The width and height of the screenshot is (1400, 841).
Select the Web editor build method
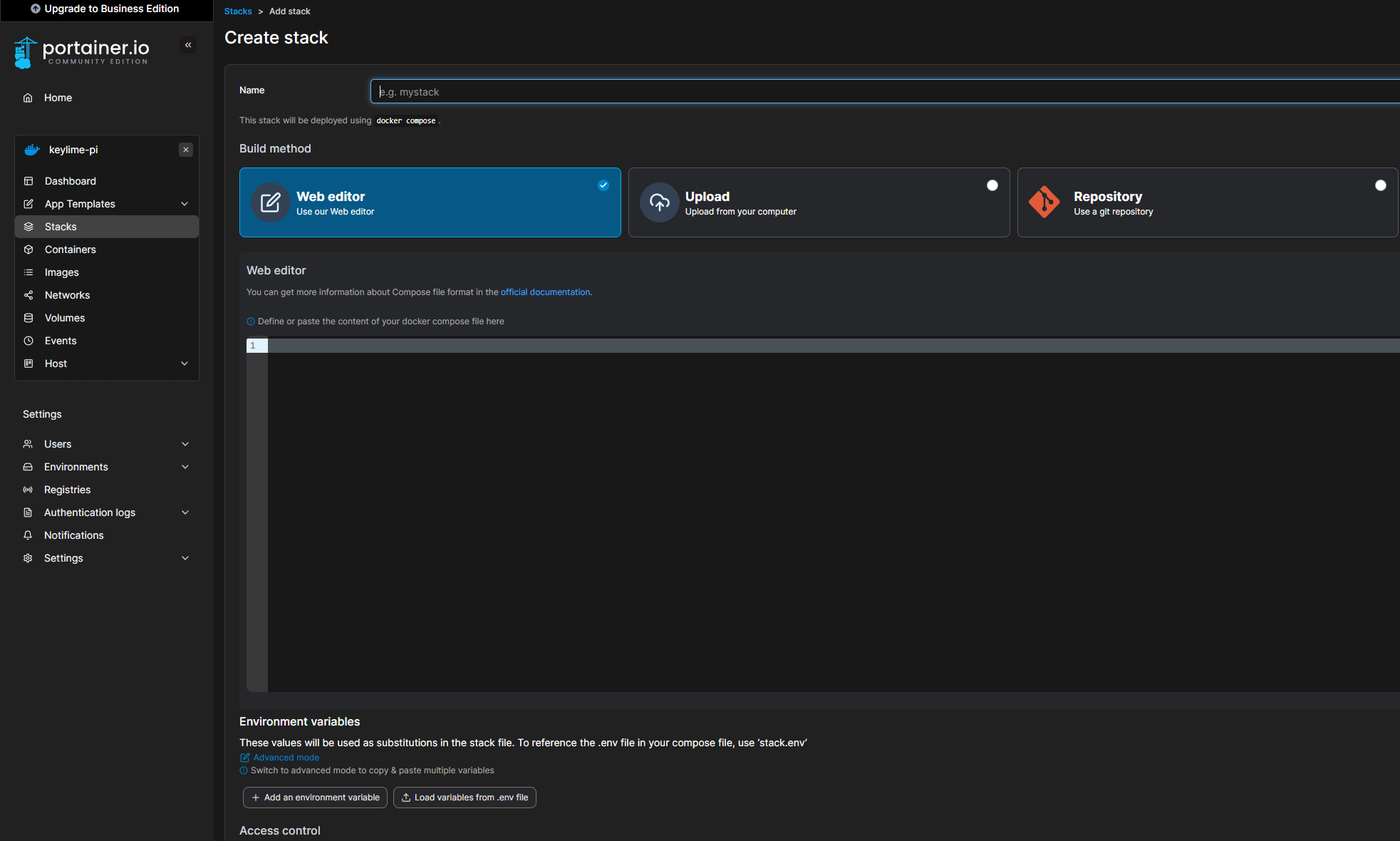click(430, 202)
